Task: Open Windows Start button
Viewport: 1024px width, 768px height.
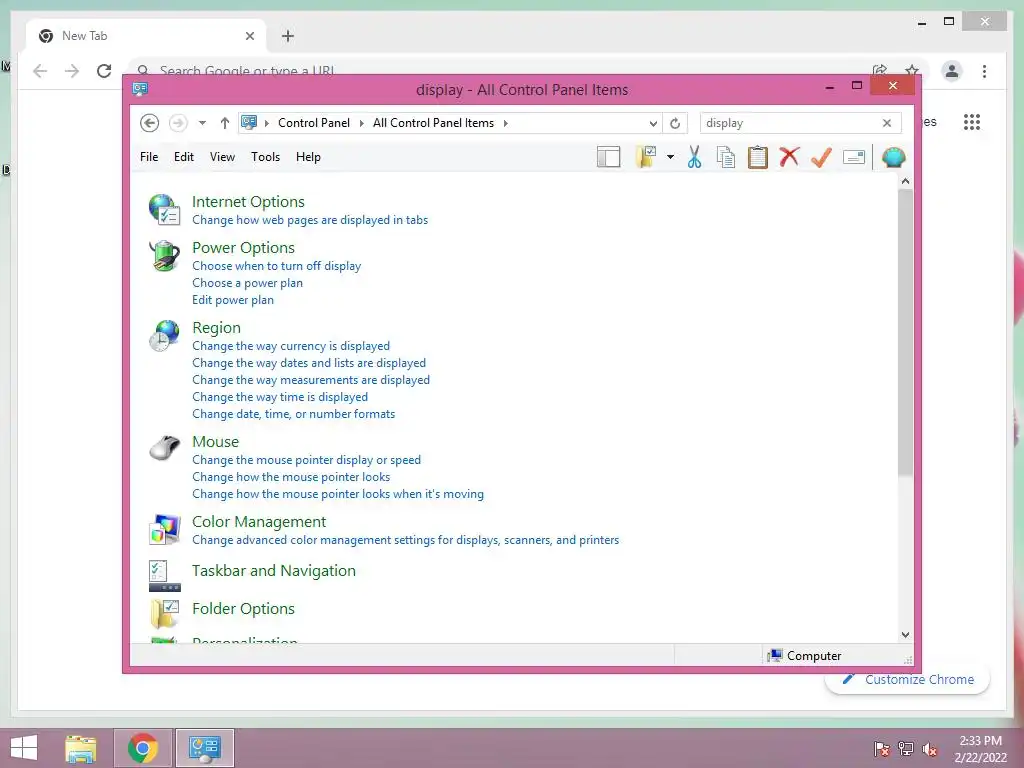Action: pos(24,748)
